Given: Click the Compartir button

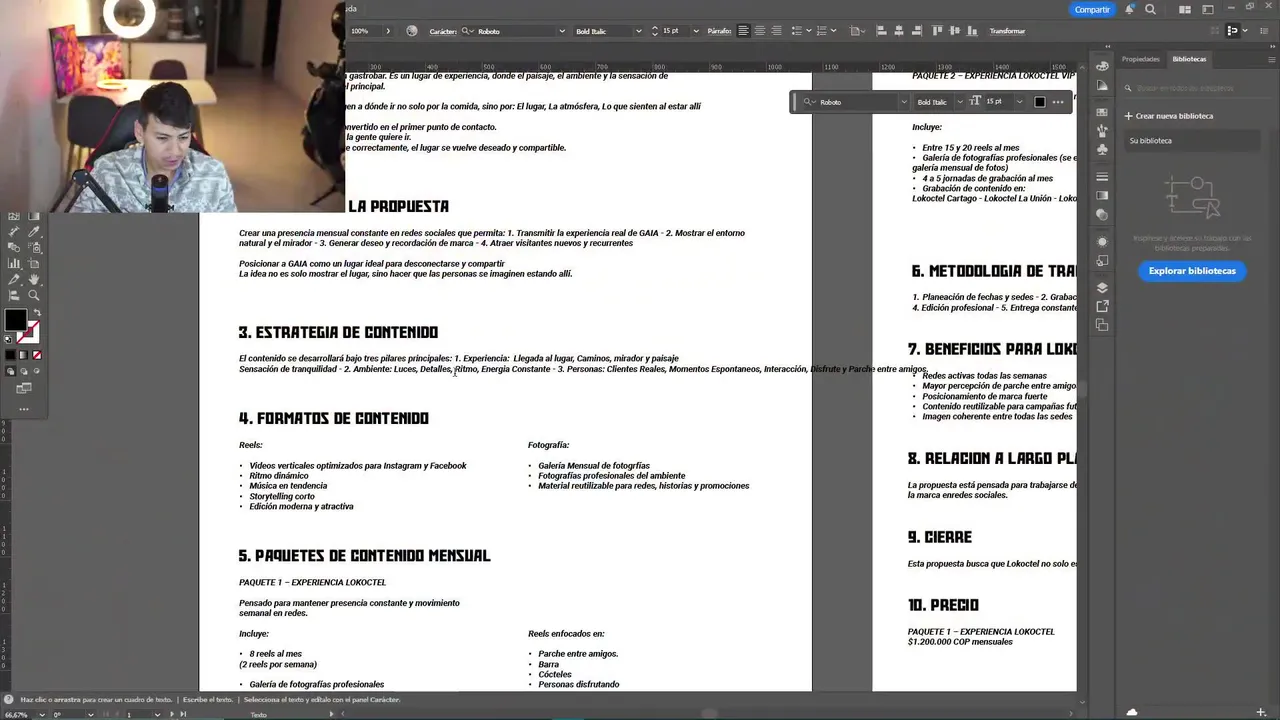Looking at the screenshot, I should click(1092, 9).
